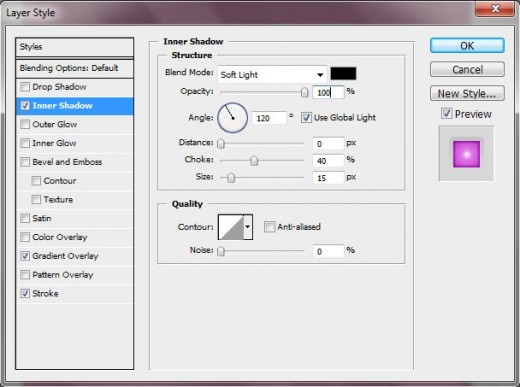This screenshot has width=520, height=387.
Task: Toggle the Texture sub-option checkbox
Action: 36,200
